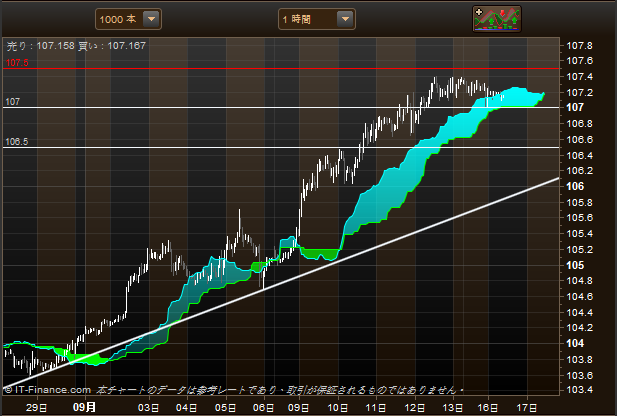Click the 105.6 price axis label
Image resolution: width=617 pixels, height=416 pixels.
pyautogui.click(x=579, y=218)
